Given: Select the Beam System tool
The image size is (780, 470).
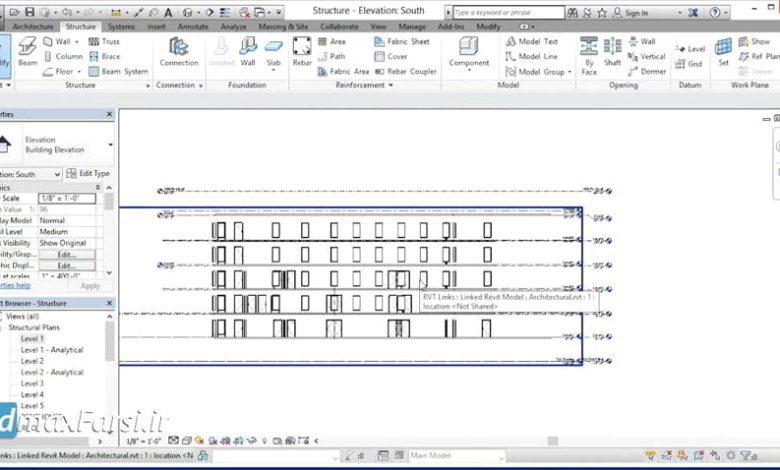Looking at the screenshot, I should click(118, 72).
